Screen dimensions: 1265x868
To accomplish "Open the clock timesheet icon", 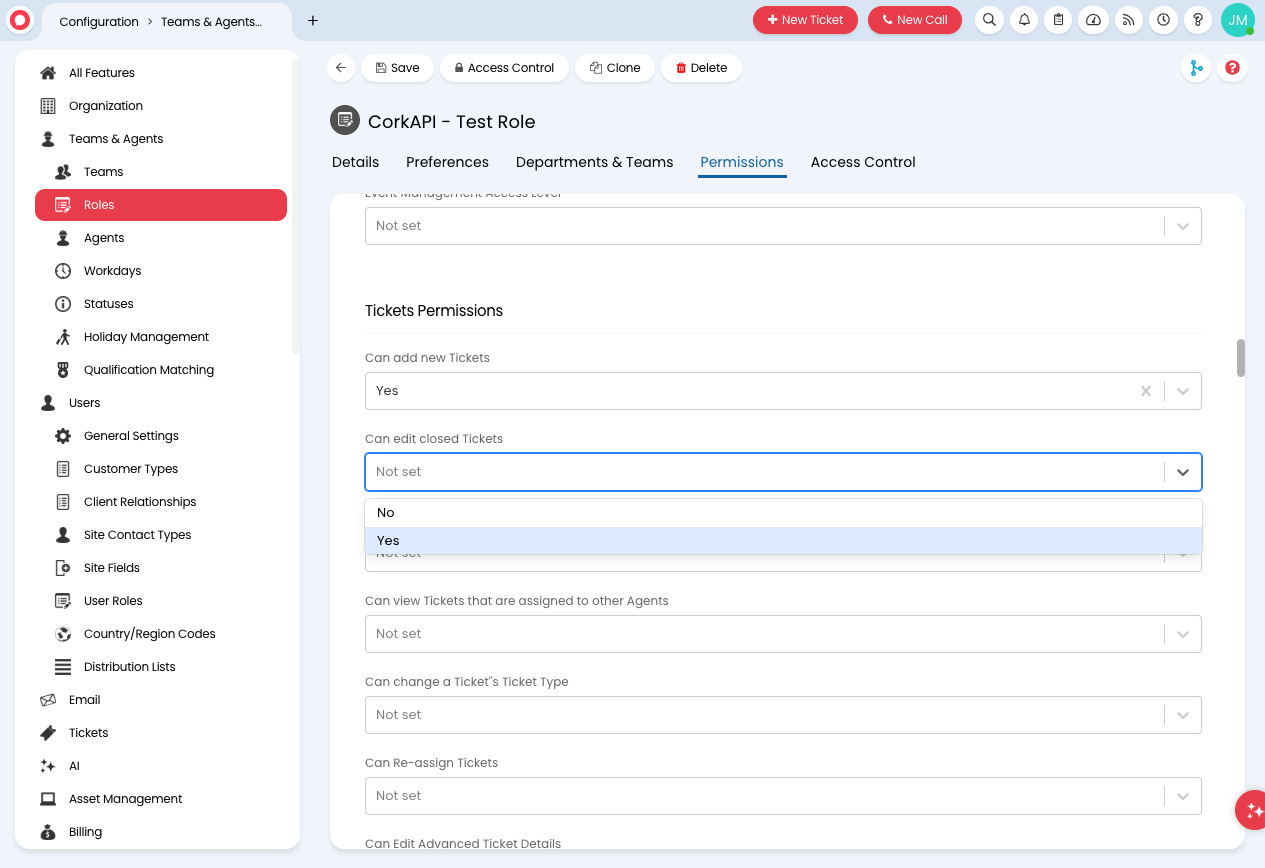I will click(x=1164, y=20).
